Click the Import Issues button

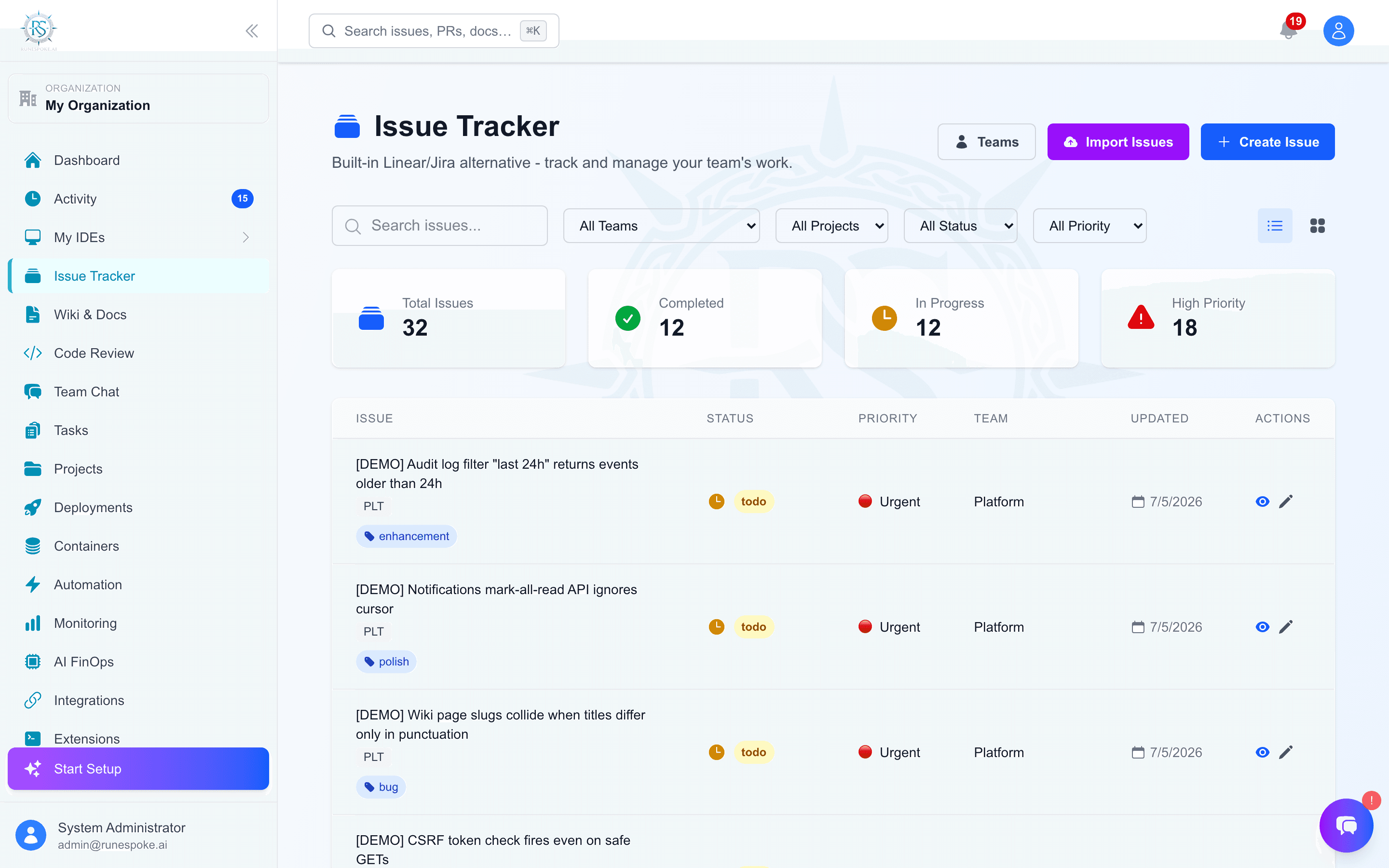(x=1117, y=142)
